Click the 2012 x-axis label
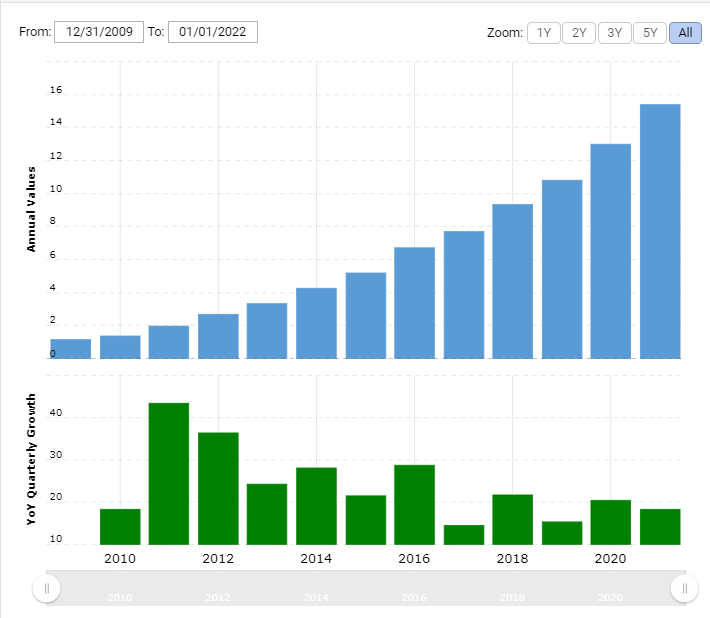Viewport: 710px width, 618px height. 218,559
